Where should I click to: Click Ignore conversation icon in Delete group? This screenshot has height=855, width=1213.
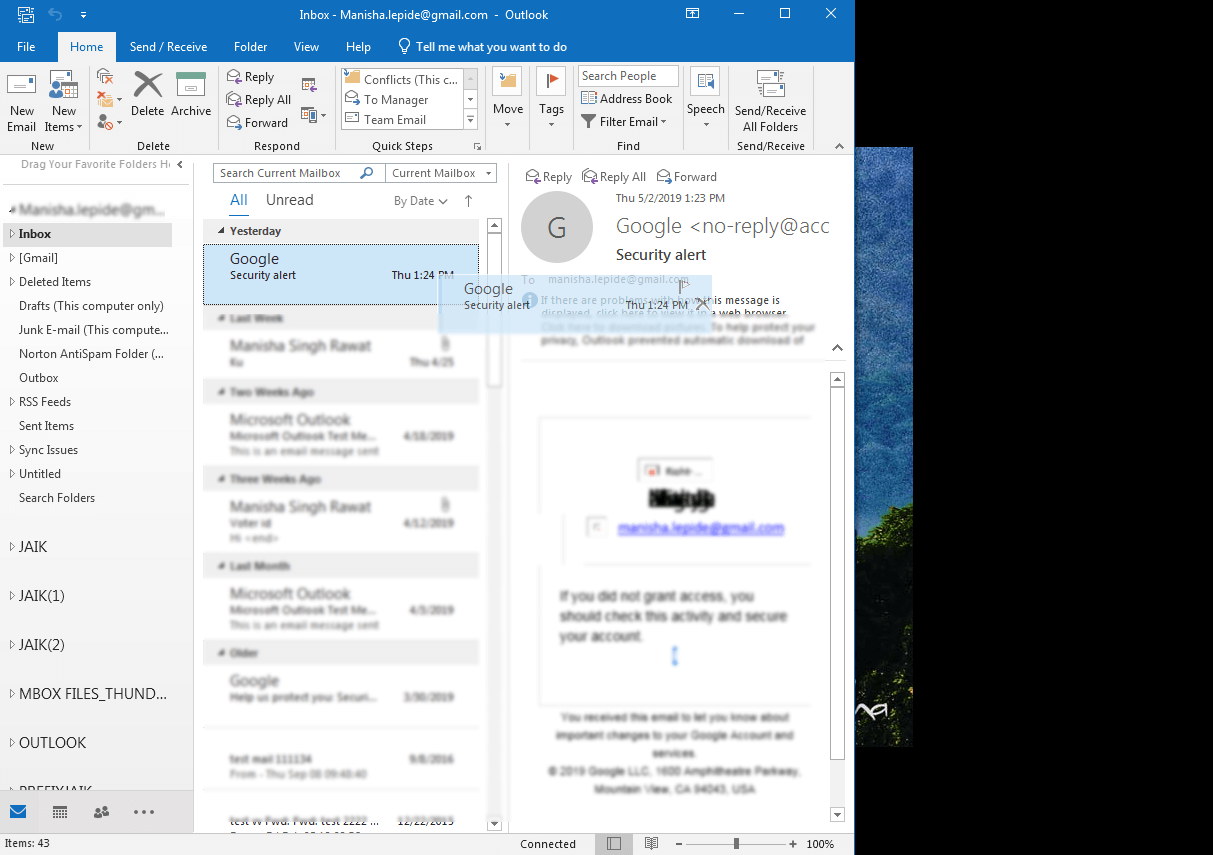pos(105,77)
